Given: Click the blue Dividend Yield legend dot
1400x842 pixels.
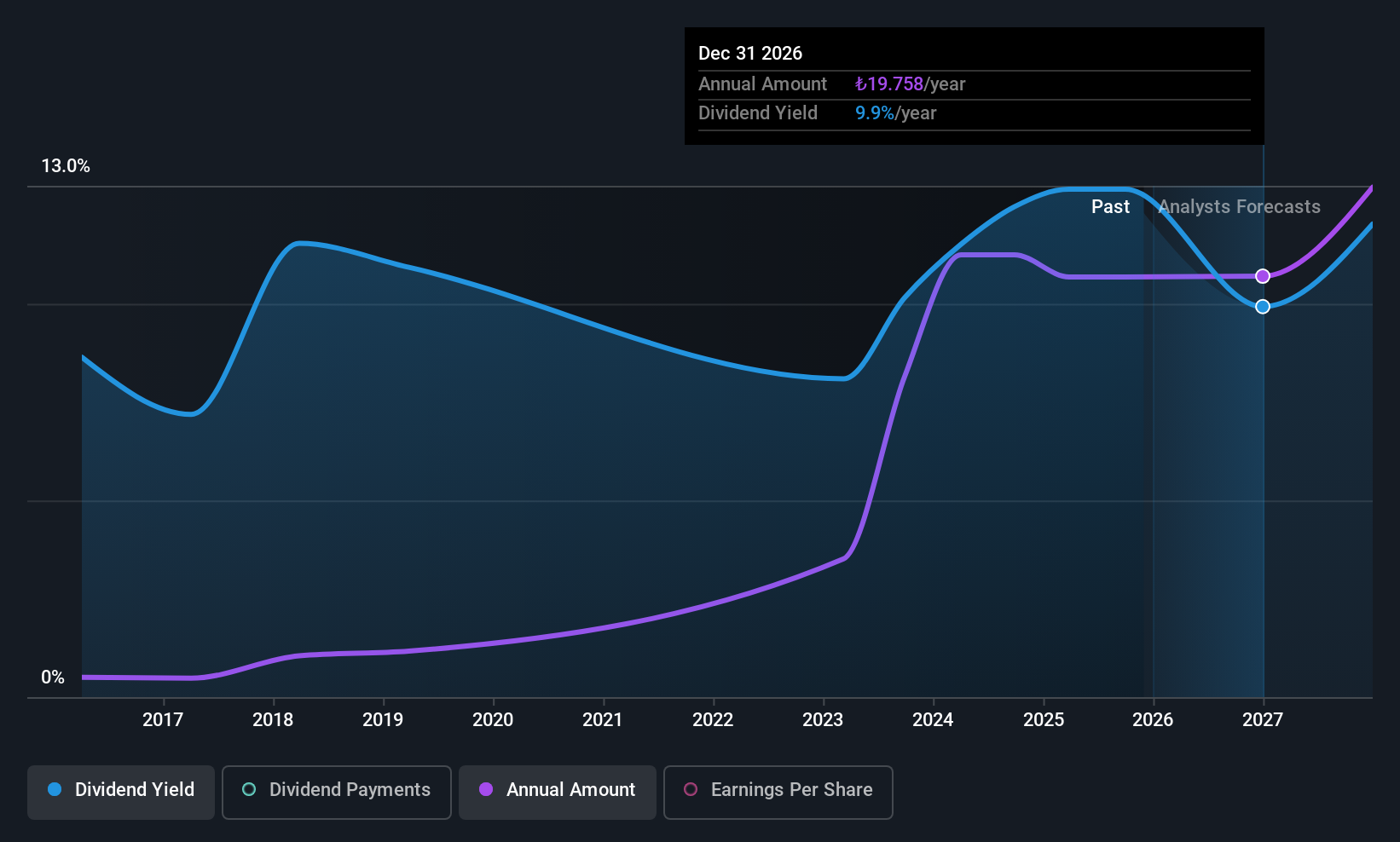Looking at the screenshot, I should tap(55, 790).
